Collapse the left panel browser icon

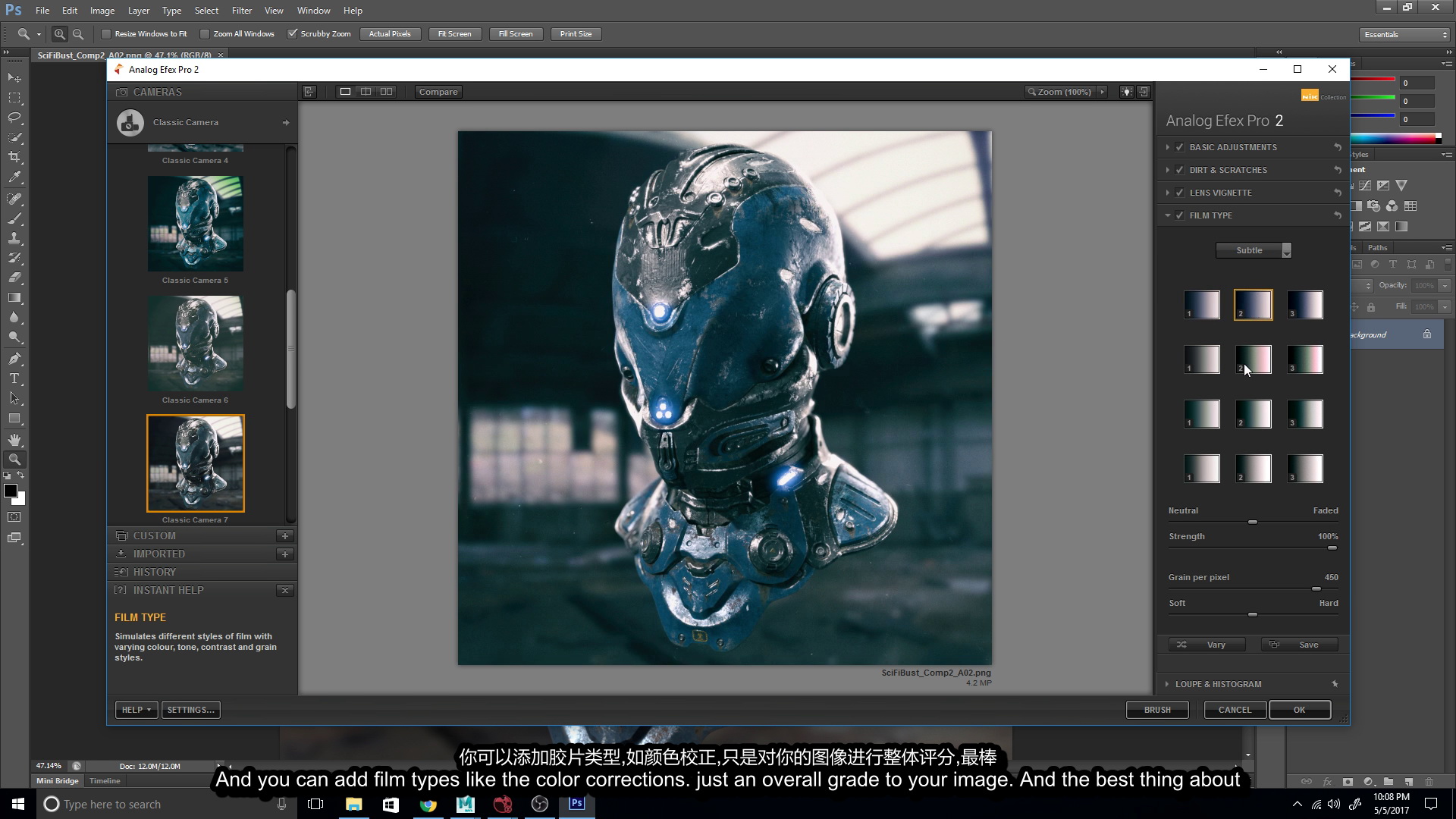tap(309, 92)
